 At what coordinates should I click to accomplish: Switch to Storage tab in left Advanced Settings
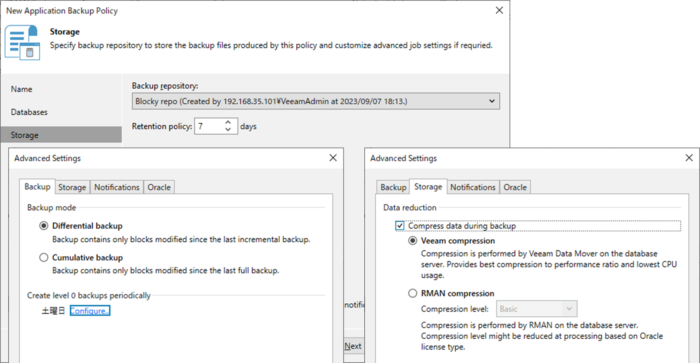pos(72,188)
